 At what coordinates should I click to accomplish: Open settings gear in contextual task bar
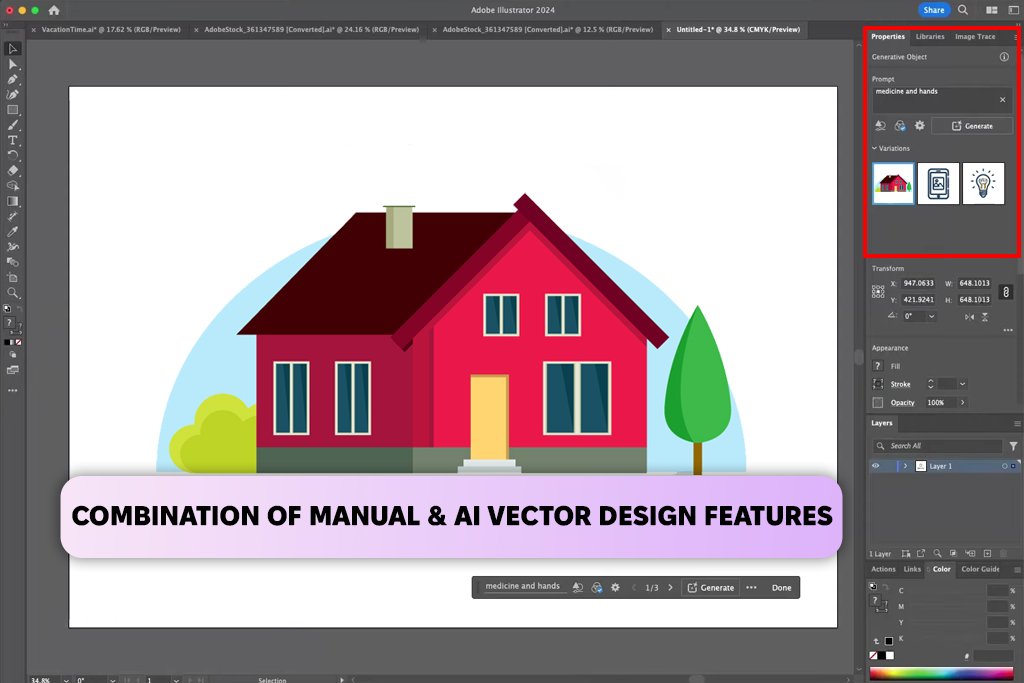point(615,588)
